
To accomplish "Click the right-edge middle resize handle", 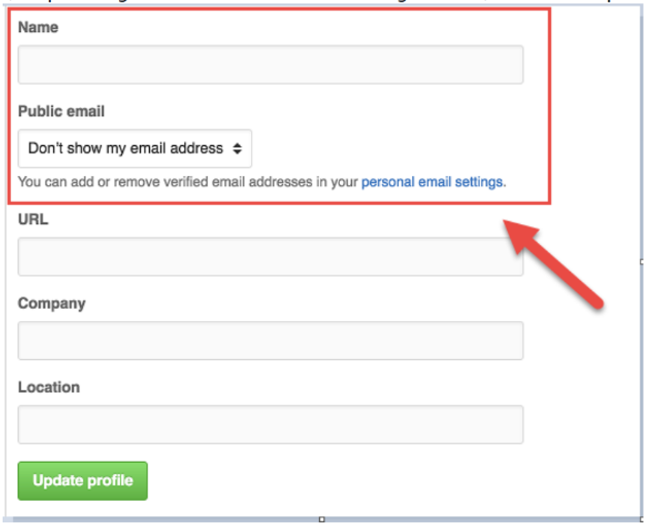I will 642,262.
